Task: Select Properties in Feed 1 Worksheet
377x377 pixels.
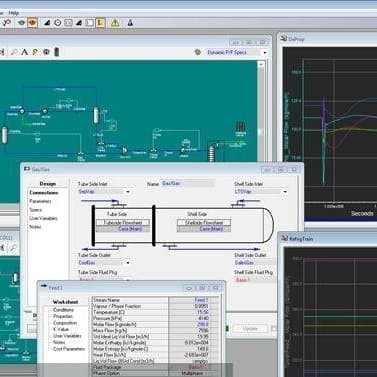Action: tap(63, 316)
